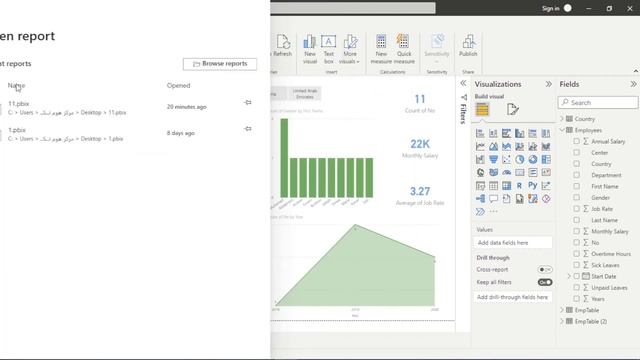Pin the 11.pbix recent report
Image resolution: width=640 pixels, height=360 pixels.
click(x=248, y=102)
